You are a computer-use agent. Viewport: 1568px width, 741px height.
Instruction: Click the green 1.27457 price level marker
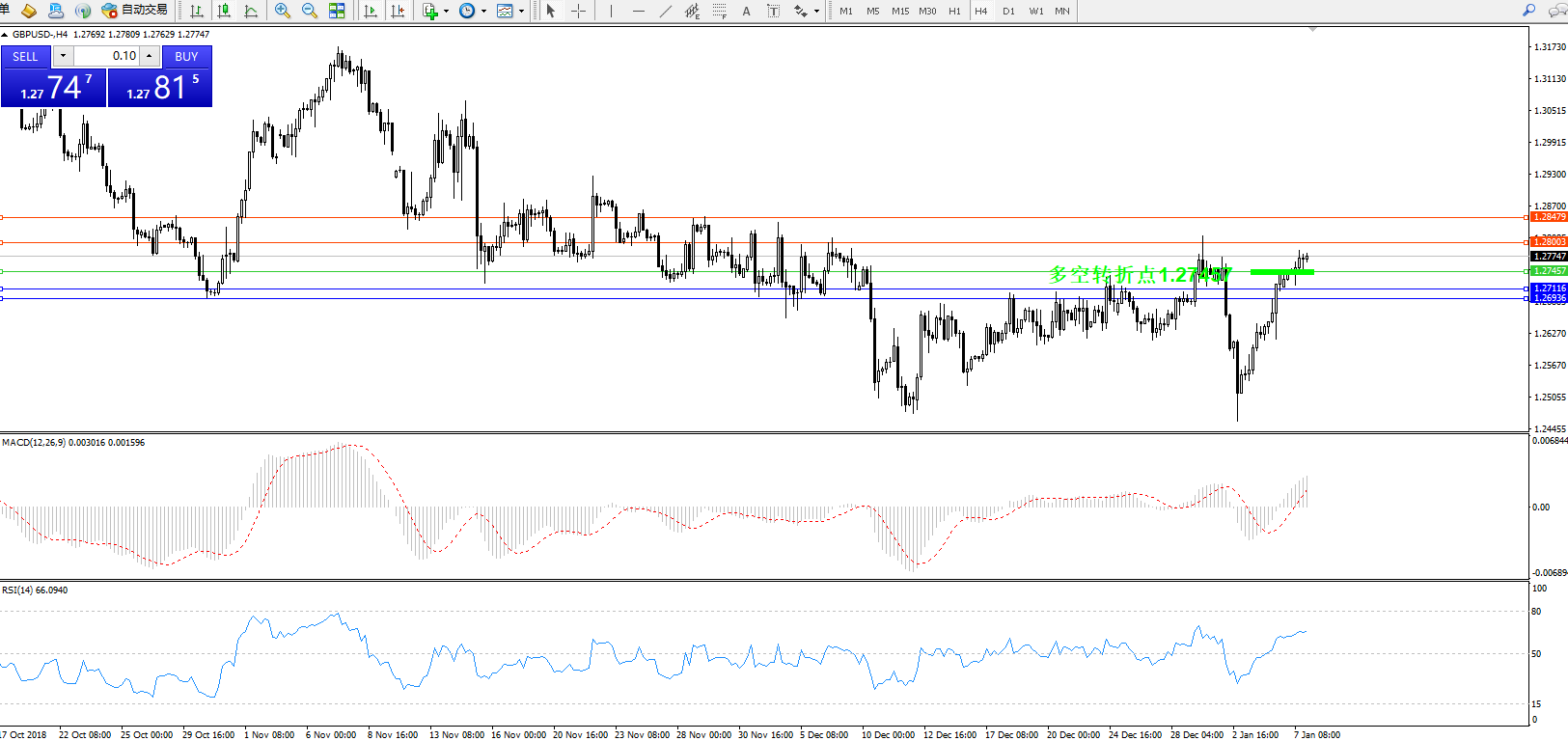[1550, 271]
